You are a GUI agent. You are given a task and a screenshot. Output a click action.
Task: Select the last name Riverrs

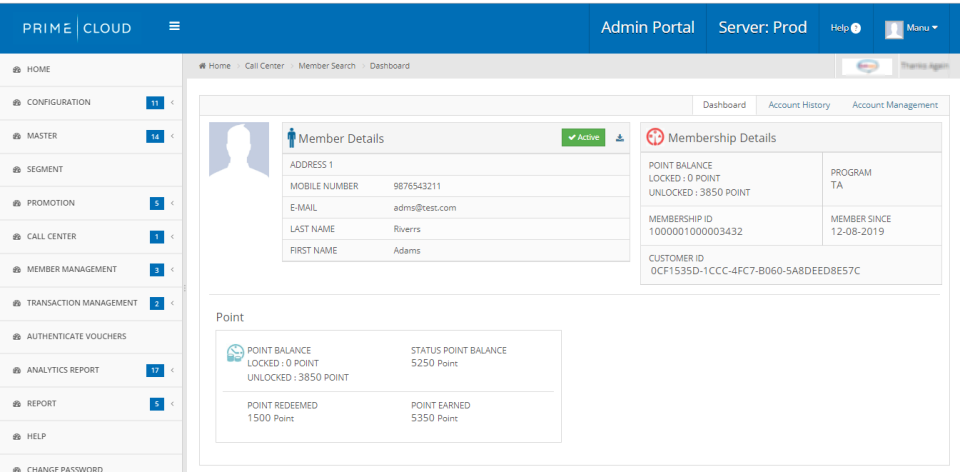pos(407,229)
